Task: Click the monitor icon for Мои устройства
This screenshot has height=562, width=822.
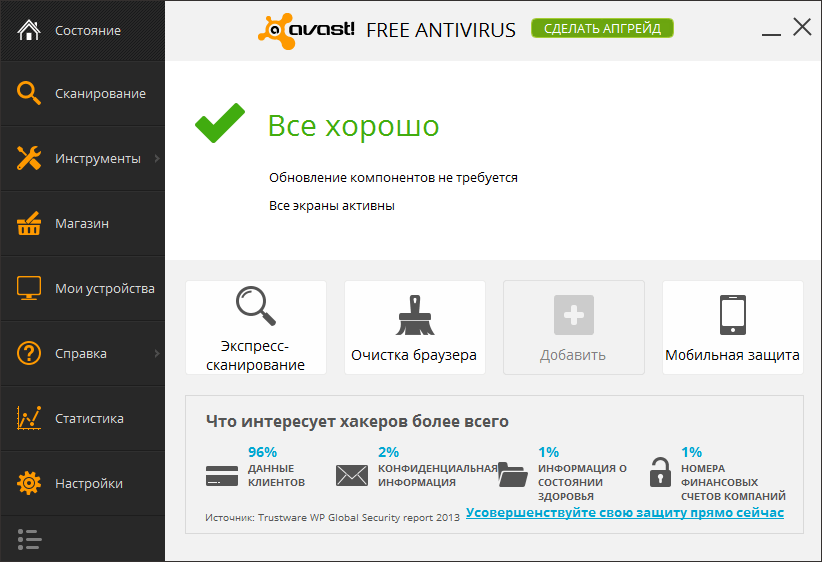Action: tap(28, 288)
